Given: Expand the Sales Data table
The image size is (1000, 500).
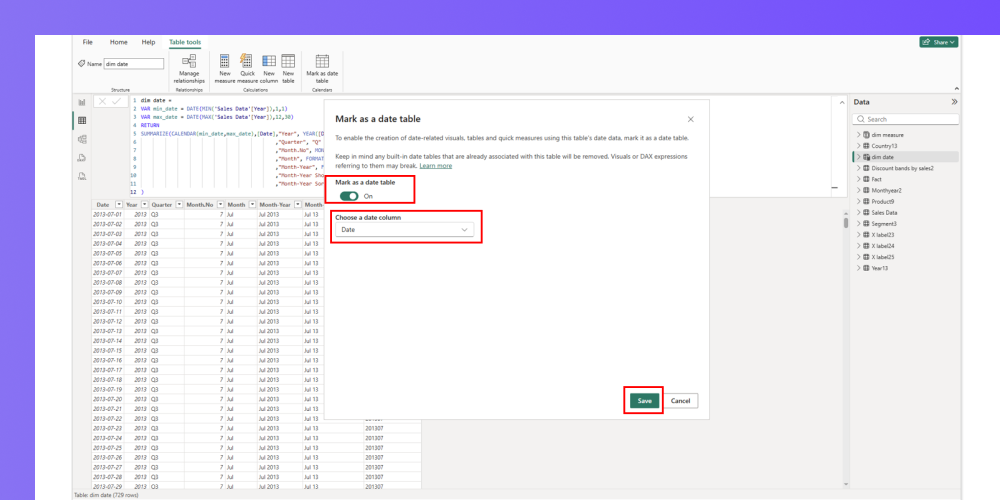Looking at the screenshot, I should coord(858,212).
